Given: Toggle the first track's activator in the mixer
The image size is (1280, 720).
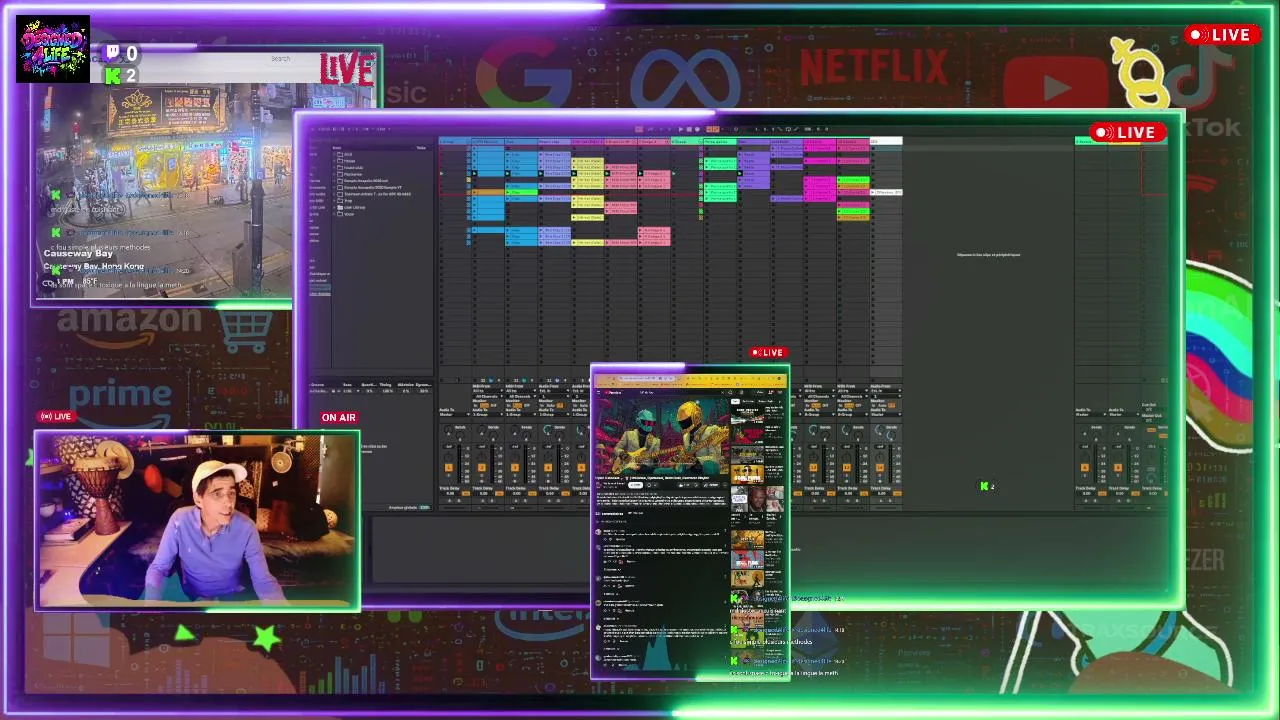Looking at the screenshot, I should click(x=449, y=467).
